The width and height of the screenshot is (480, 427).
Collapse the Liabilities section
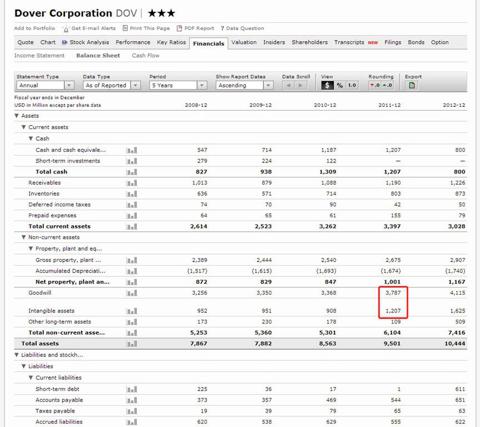24,366
